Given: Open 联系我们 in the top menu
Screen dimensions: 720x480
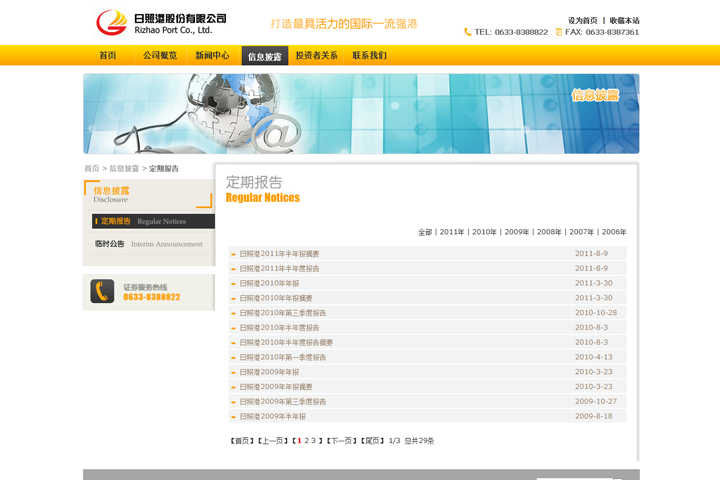Looking at the screenshot, I should tap(369, 56).
